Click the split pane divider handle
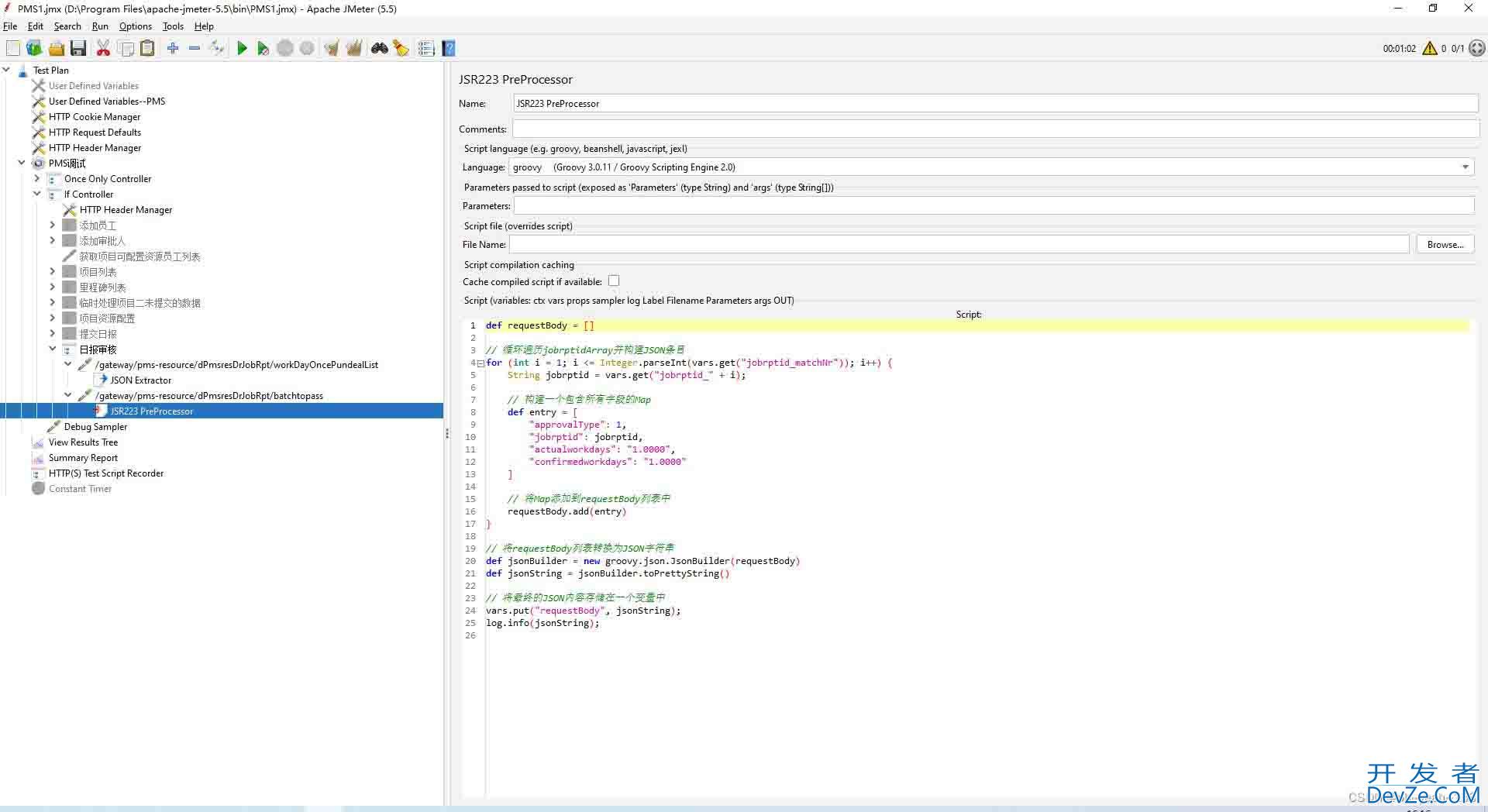 pyautogui.click(x=447, y=434)
